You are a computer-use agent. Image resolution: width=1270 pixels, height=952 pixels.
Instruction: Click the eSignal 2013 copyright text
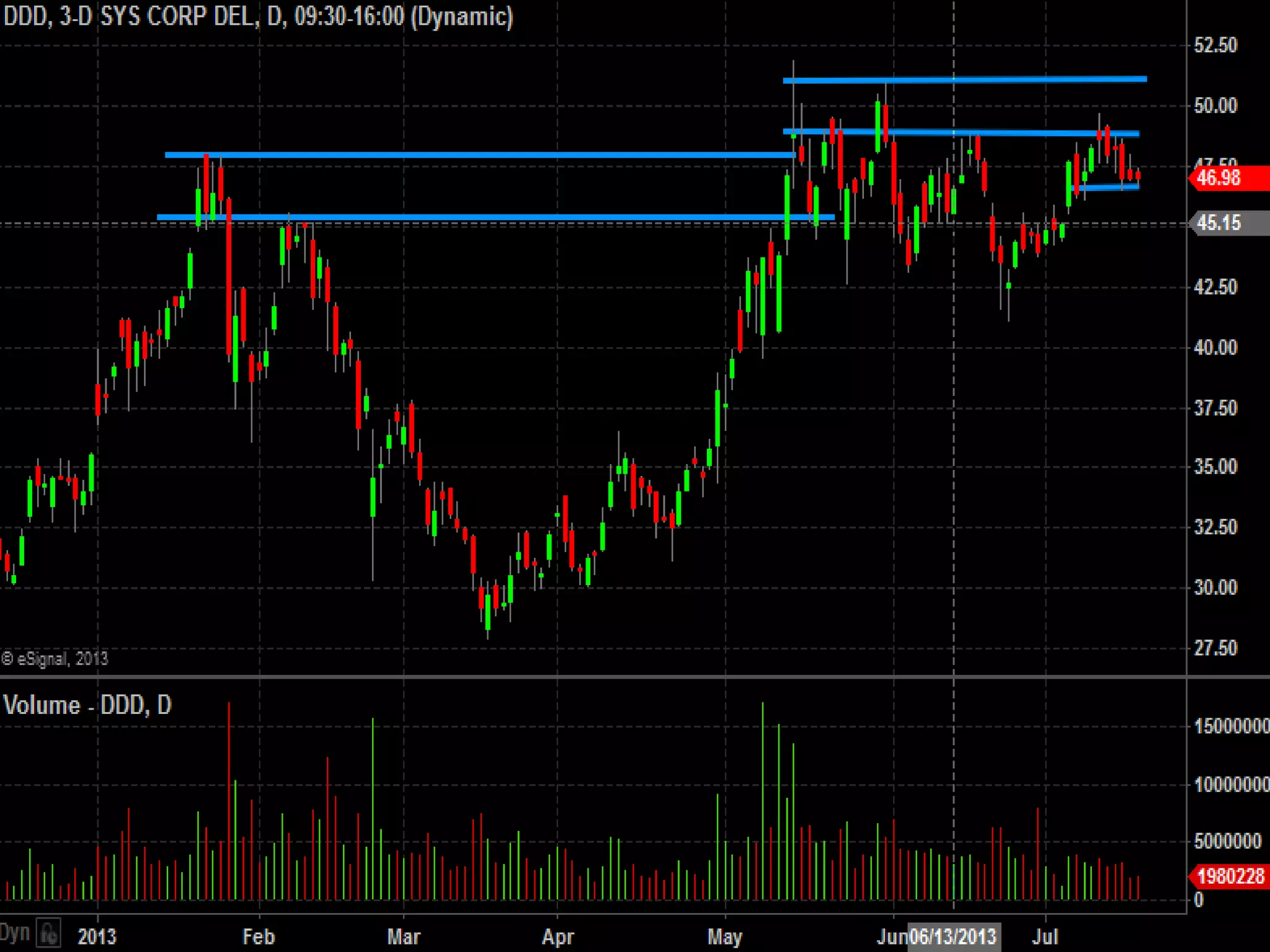55,659
